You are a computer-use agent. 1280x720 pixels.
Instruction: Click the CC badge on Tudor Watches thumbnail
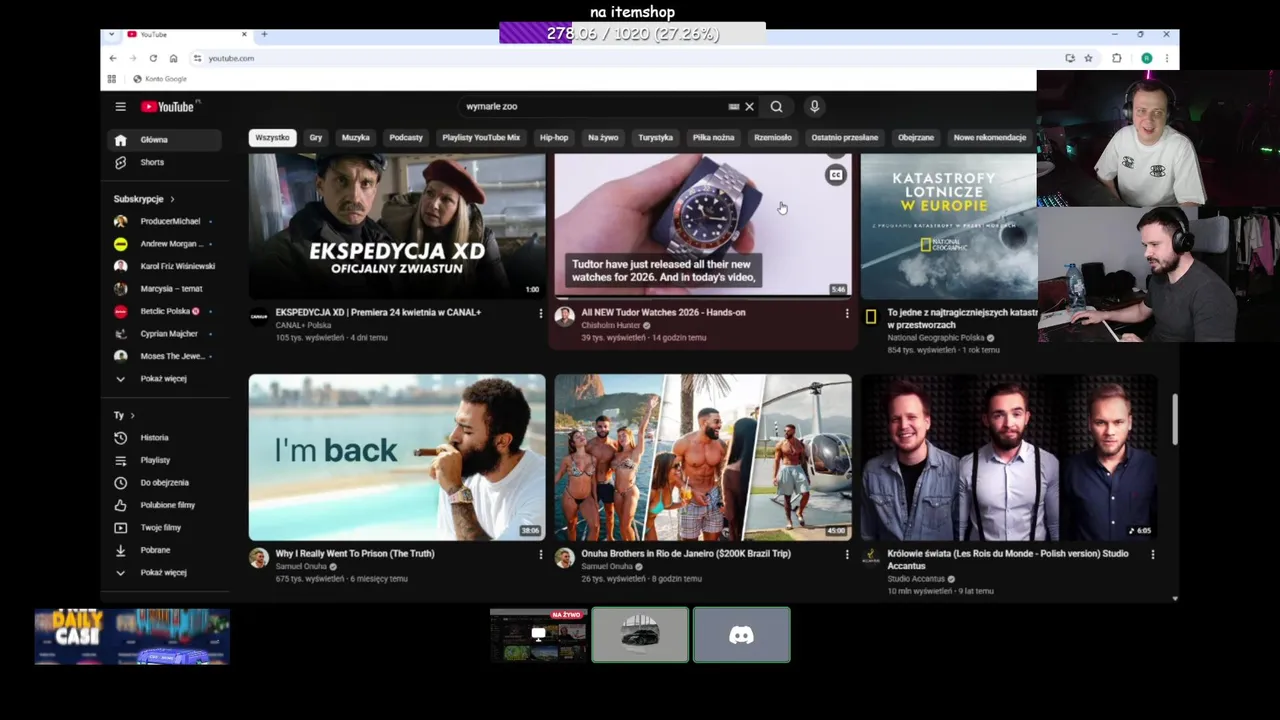pos(835,176)
